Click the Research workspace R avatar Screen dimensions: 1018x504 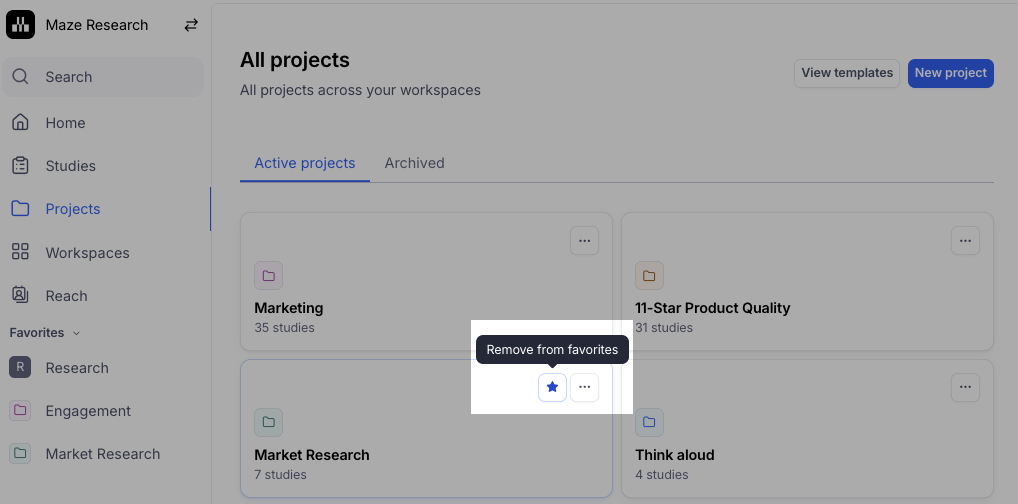[x=20, y=368]
